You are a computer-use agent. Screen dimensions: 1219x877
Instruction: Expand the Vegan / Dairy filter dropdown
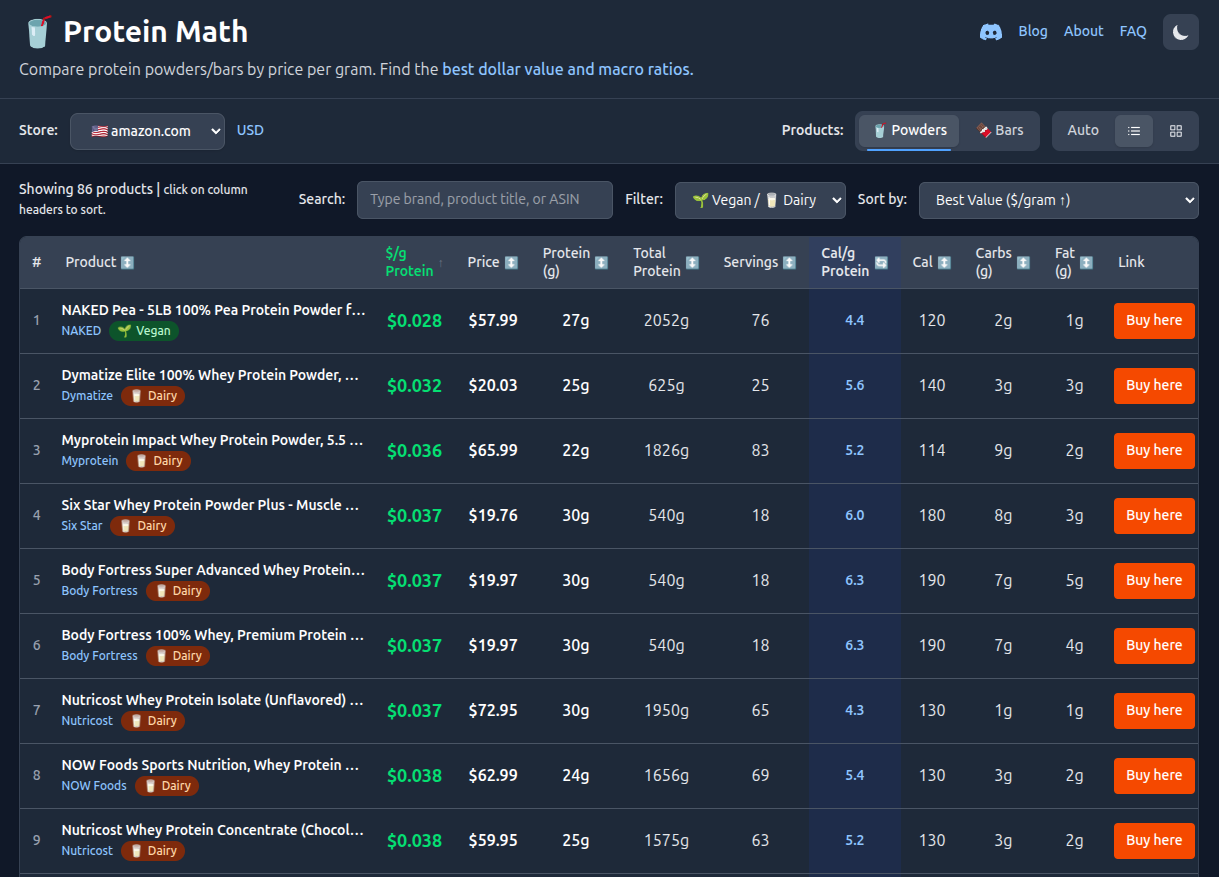[x=760, y=200]
